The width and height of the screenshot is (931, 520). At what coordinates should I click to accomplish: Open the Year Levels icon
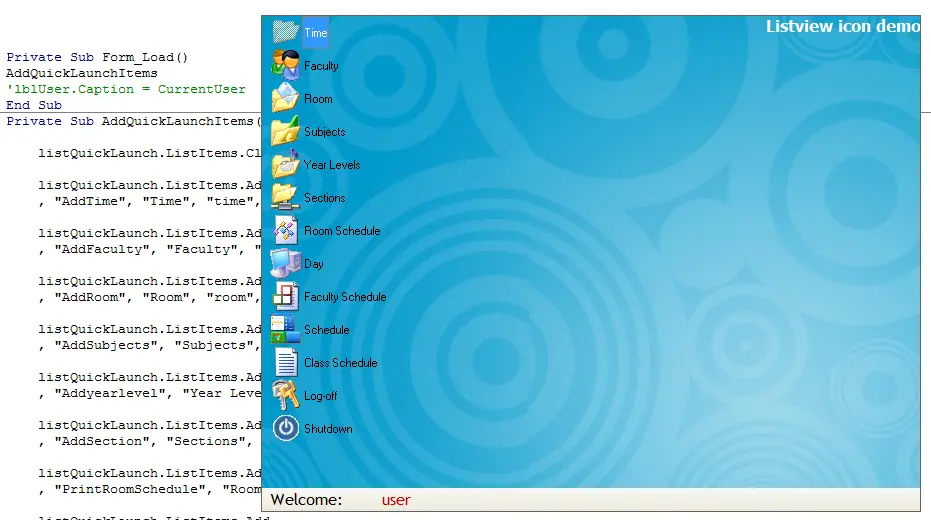(x=286, y=164)
